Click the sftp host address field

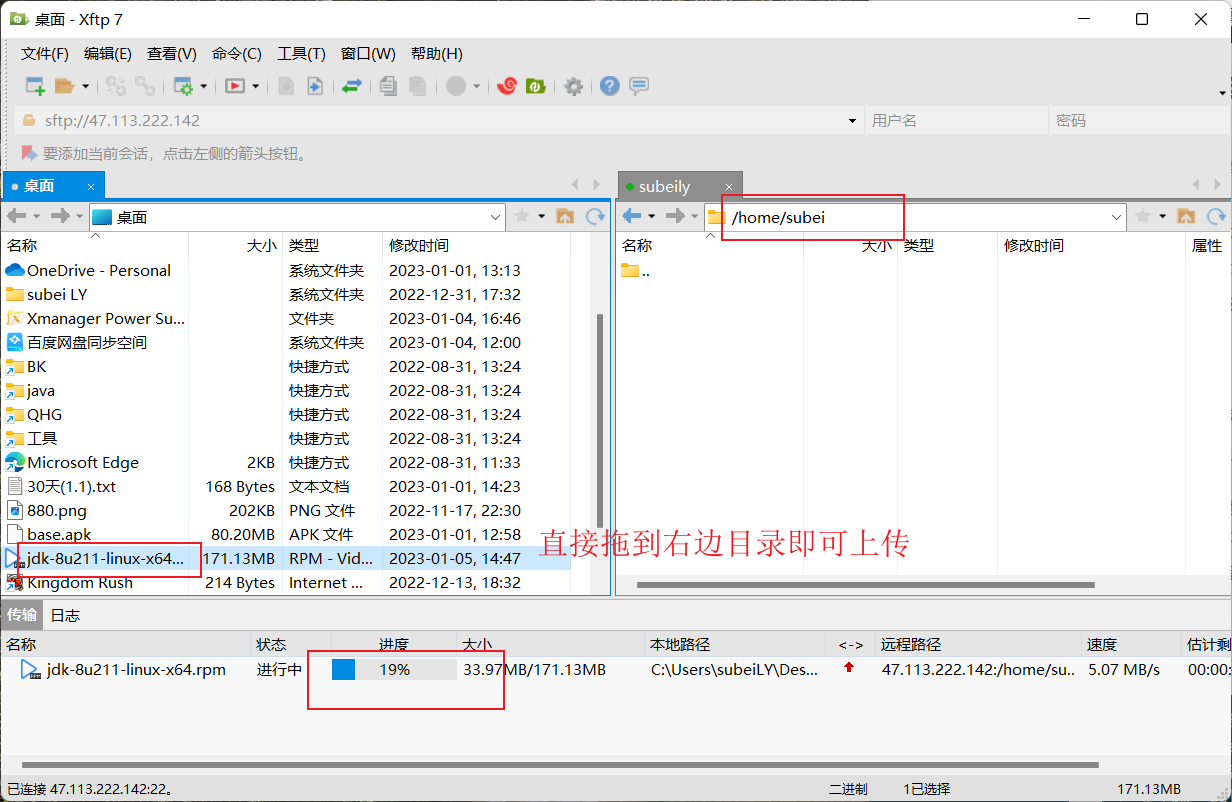pos(440,120)
